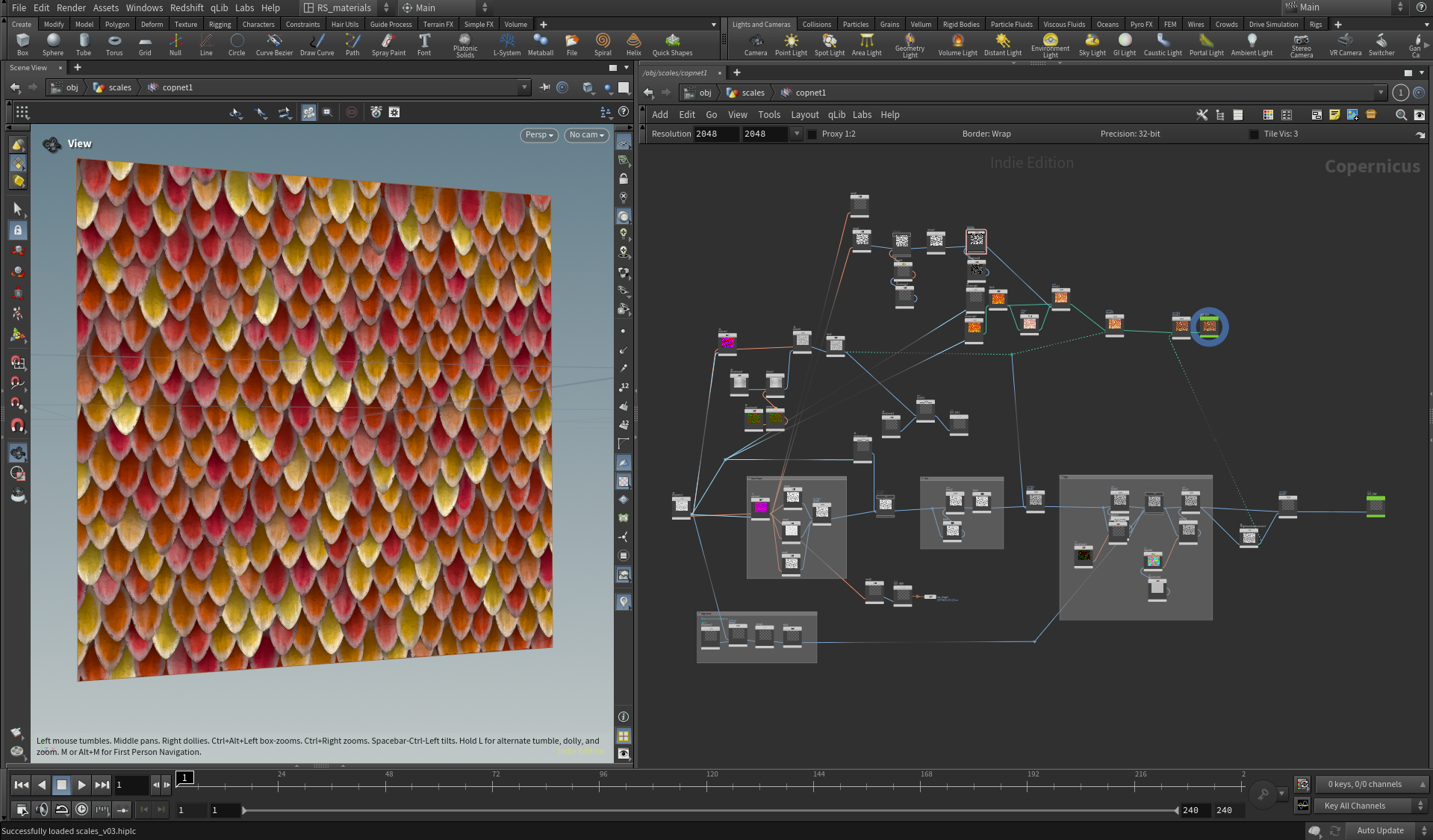Screen dimensions: 1433x840
Task: Open the resolution presets dropdown
Action: 797,134
